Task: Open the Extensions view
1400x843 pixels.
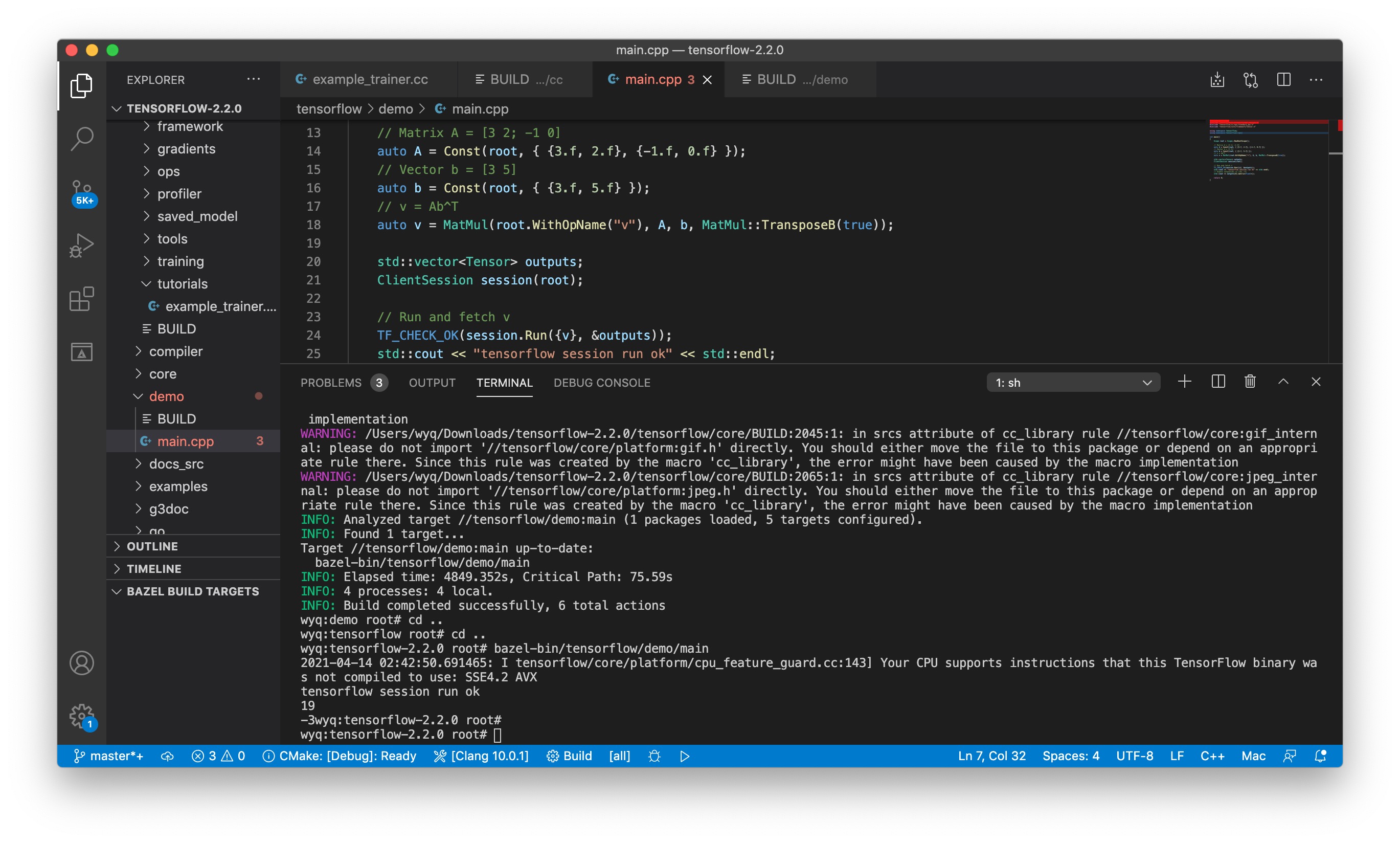Action: [81, 299]
